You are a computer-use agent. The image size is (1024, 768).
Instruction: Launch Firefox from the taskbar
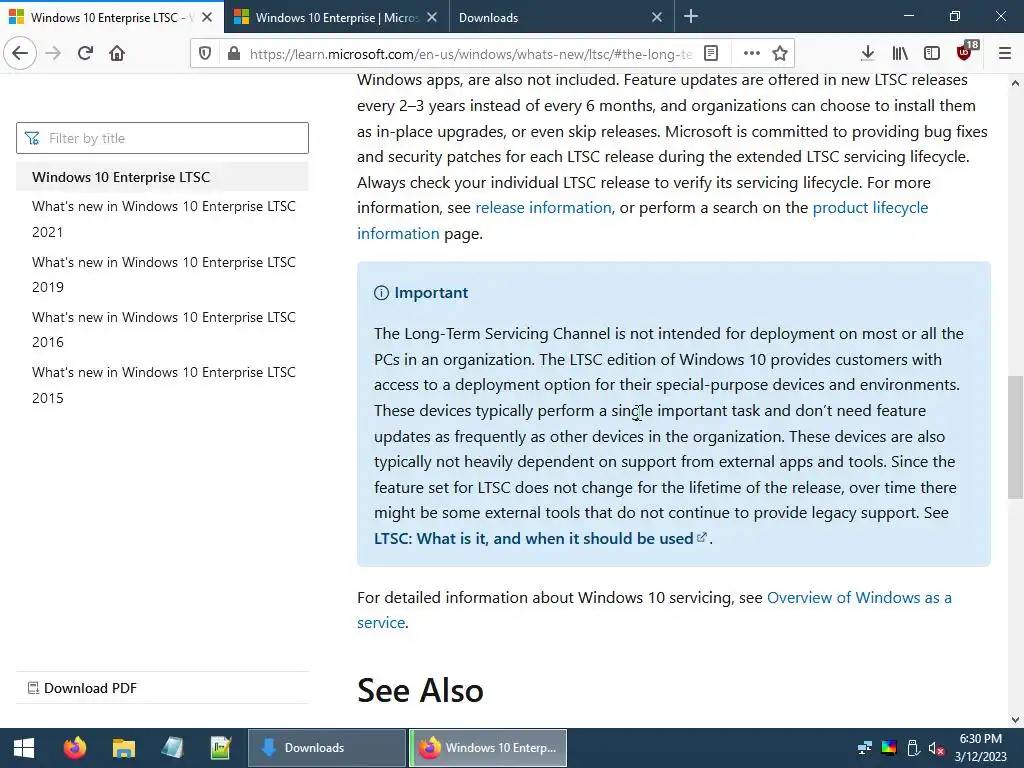pyautogui.click(x=74, y=748)
